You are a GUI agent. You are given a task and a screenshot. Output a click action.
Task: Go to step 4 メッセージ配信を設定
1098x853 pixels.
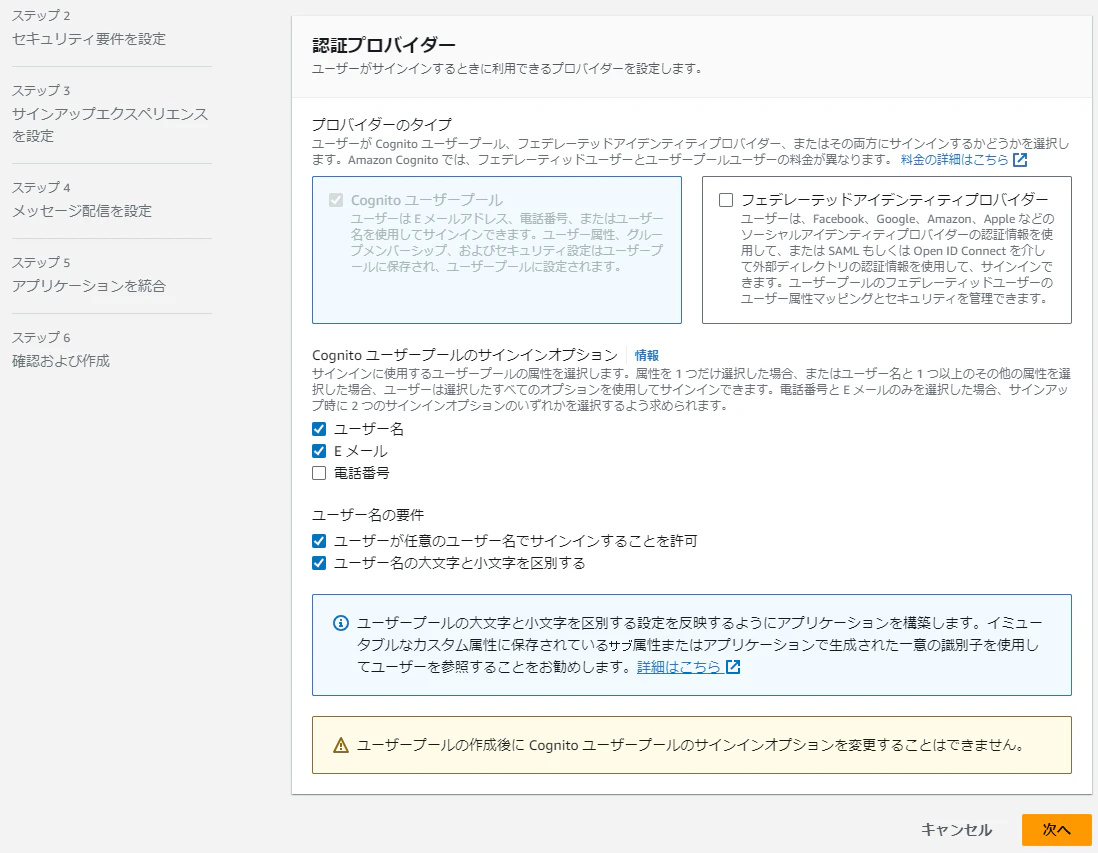tap(82, 211)
